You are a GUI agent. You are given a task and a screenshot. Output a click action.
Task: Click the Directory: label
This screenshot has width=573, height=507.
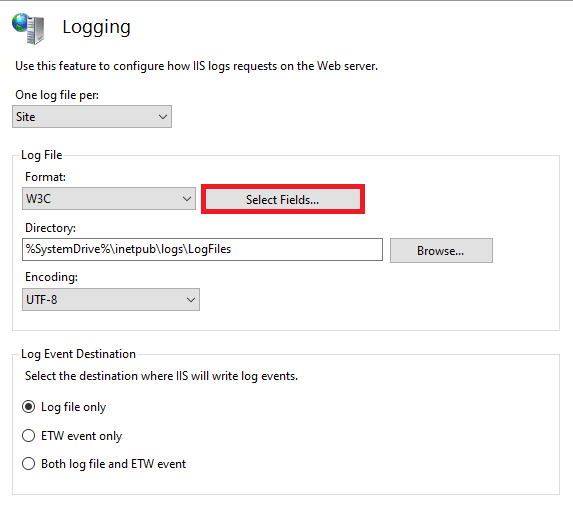50,228
